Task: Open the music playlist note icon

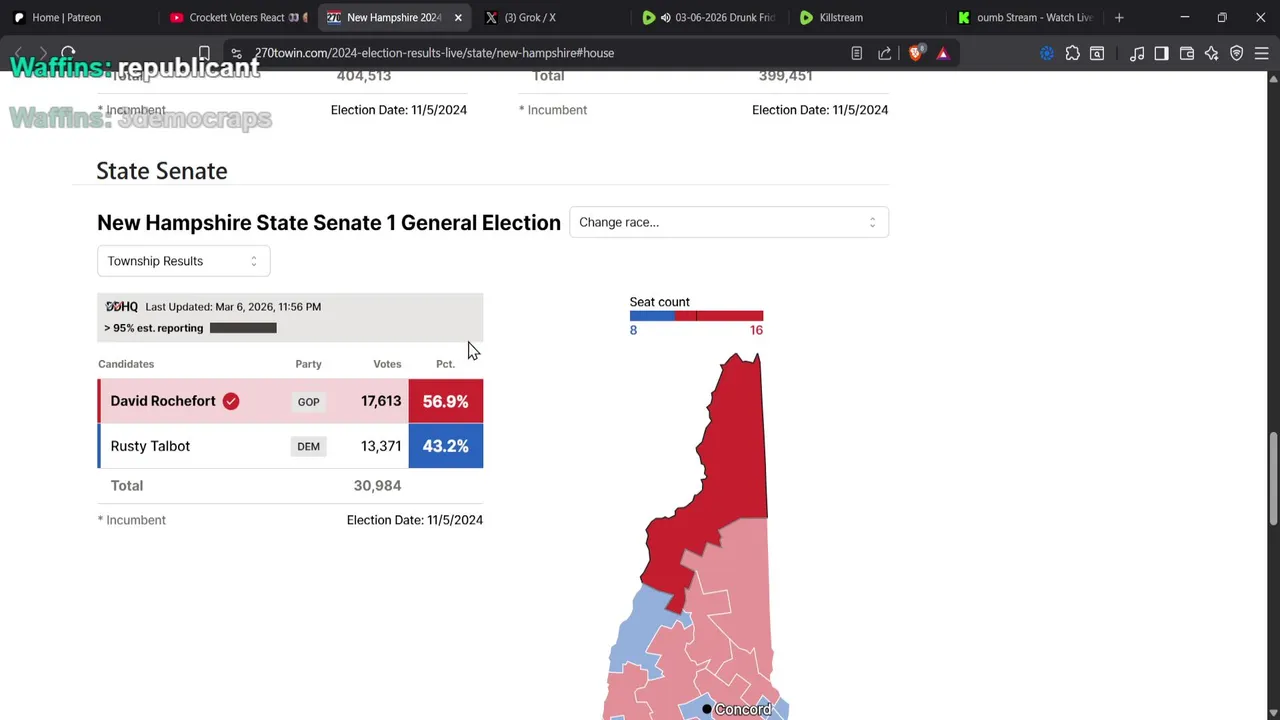Action: (1137, 53)
